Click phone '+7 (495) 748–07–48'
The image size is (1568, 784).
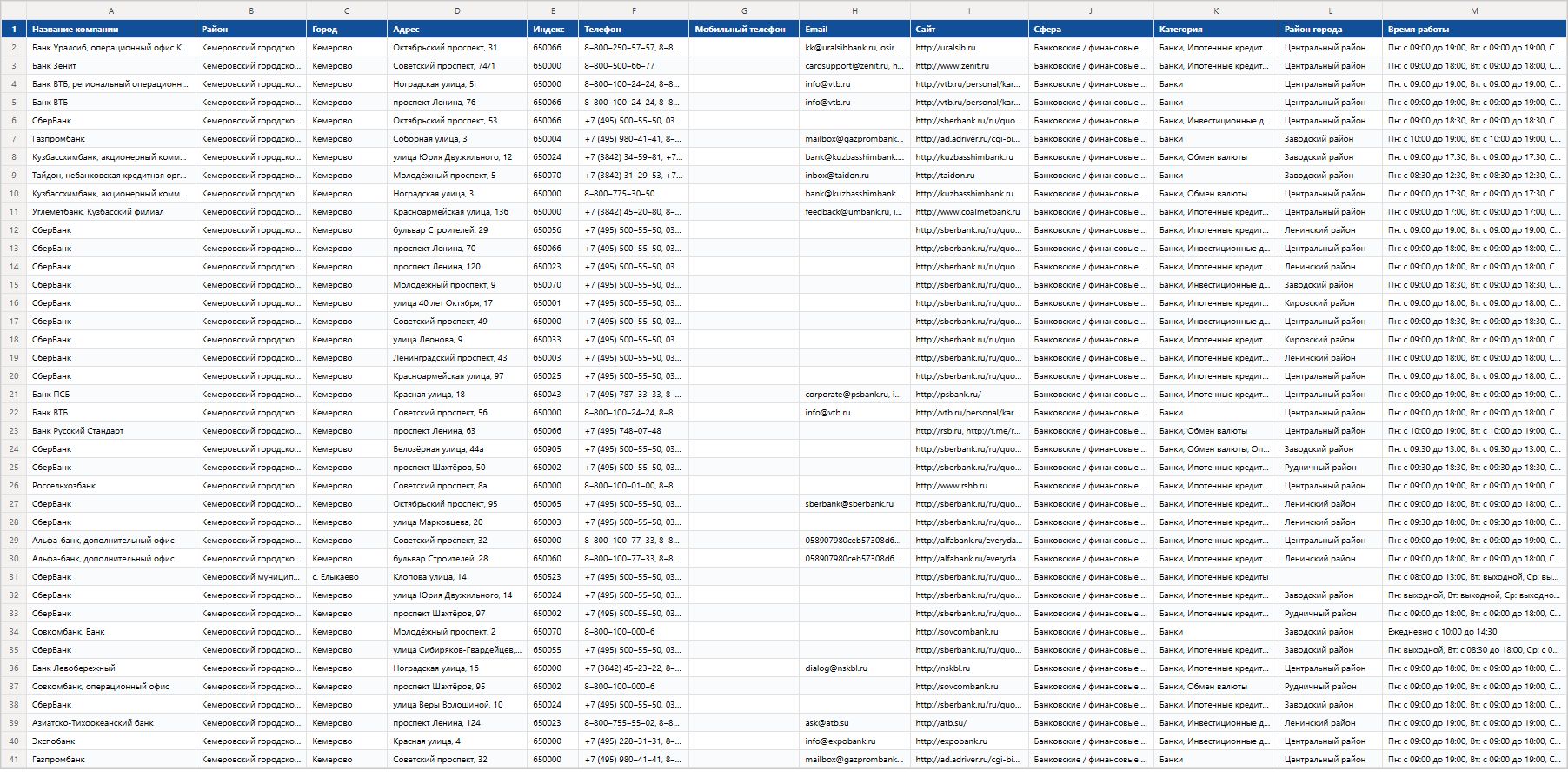pos(634,431)
